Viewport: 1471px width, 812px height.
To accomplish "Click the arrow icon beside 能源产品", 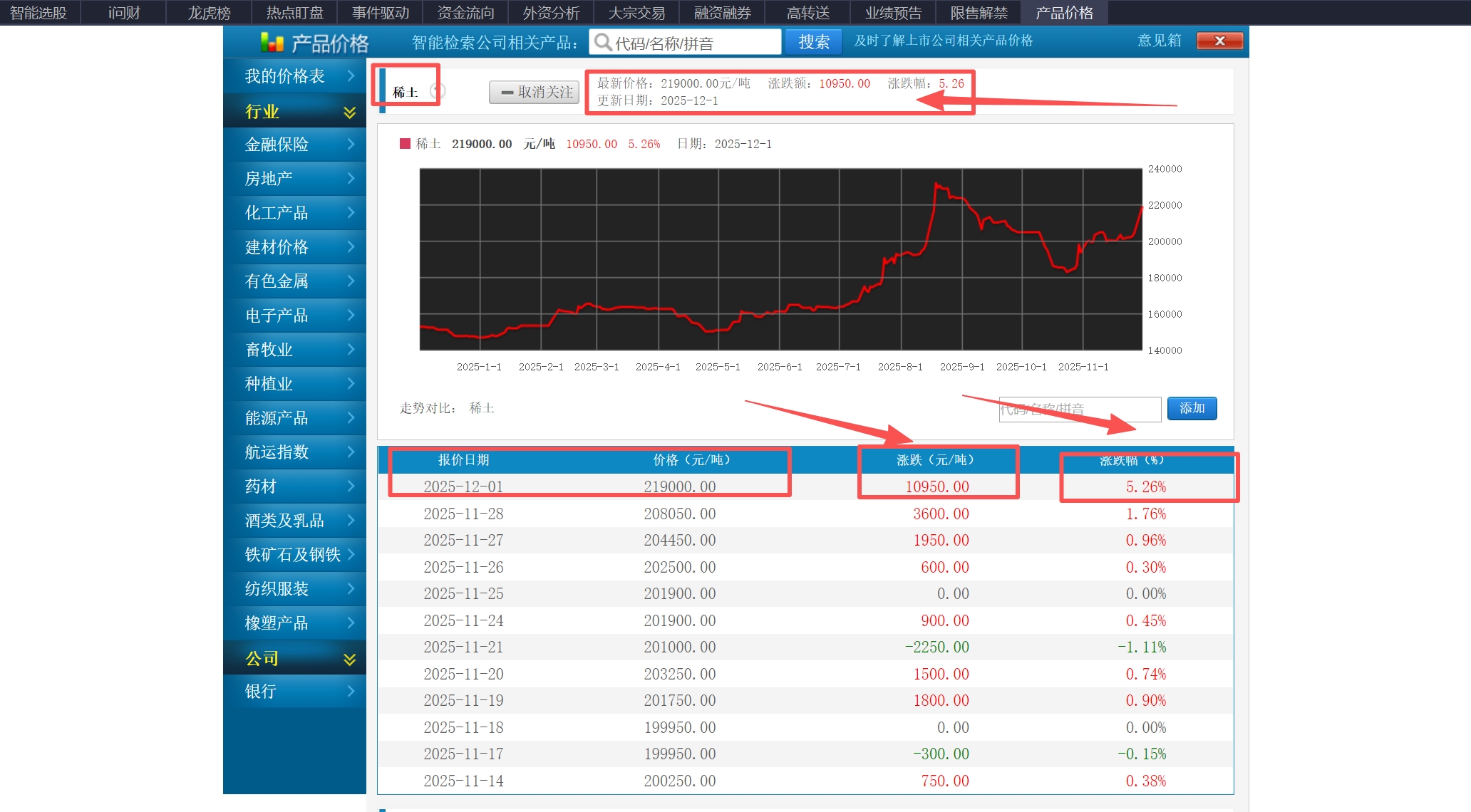I will [351, 417].
